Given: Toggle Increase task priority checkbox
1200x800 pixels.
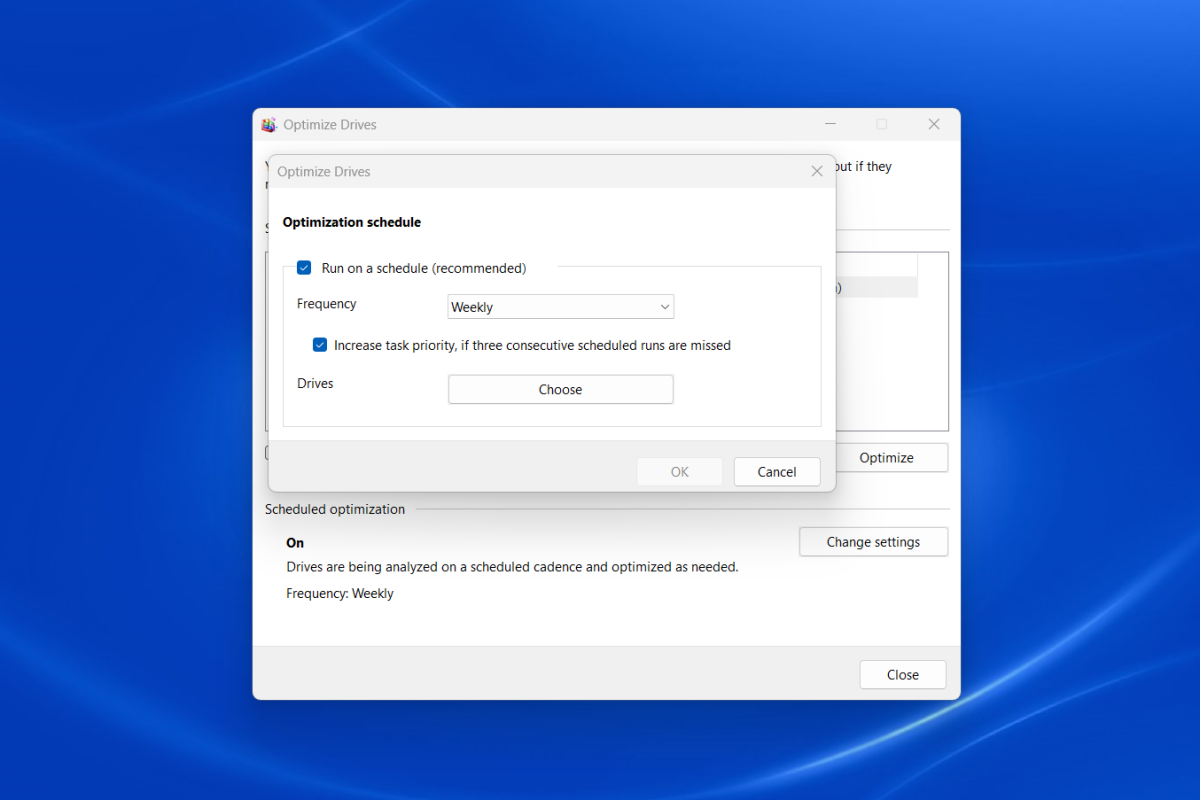Looking at the screenshot, I should (x=320, y=345).
